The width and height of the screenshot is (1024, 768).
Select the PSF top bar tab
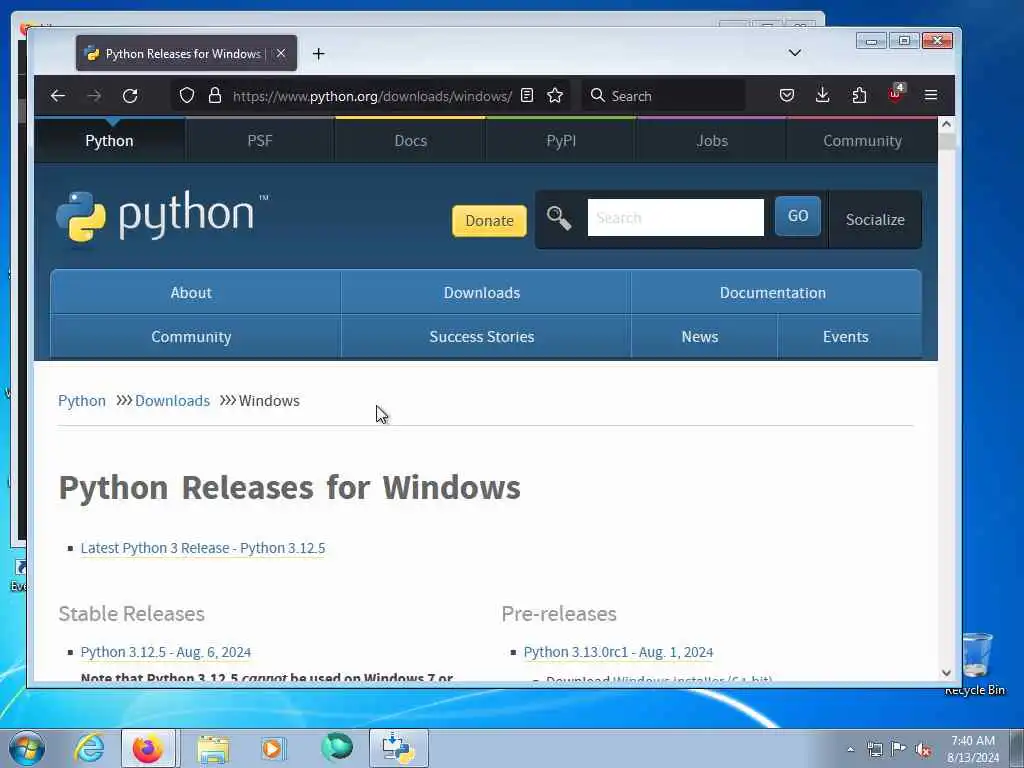tap(260, 141)
